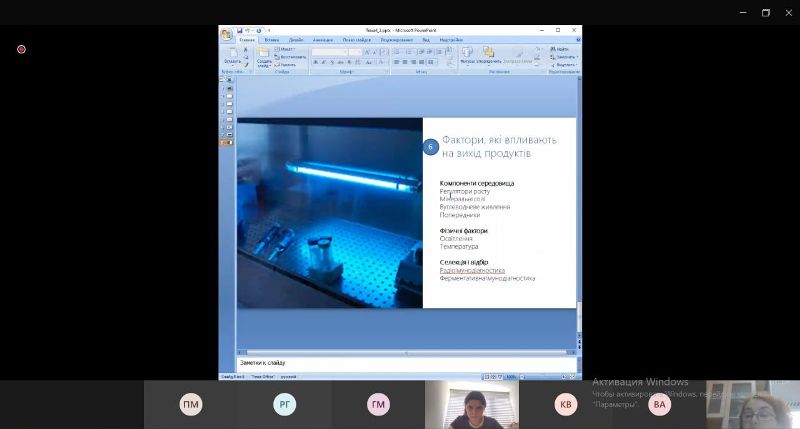Open the font size combo box
Screen dimensions: 800x429
[355, 52]
